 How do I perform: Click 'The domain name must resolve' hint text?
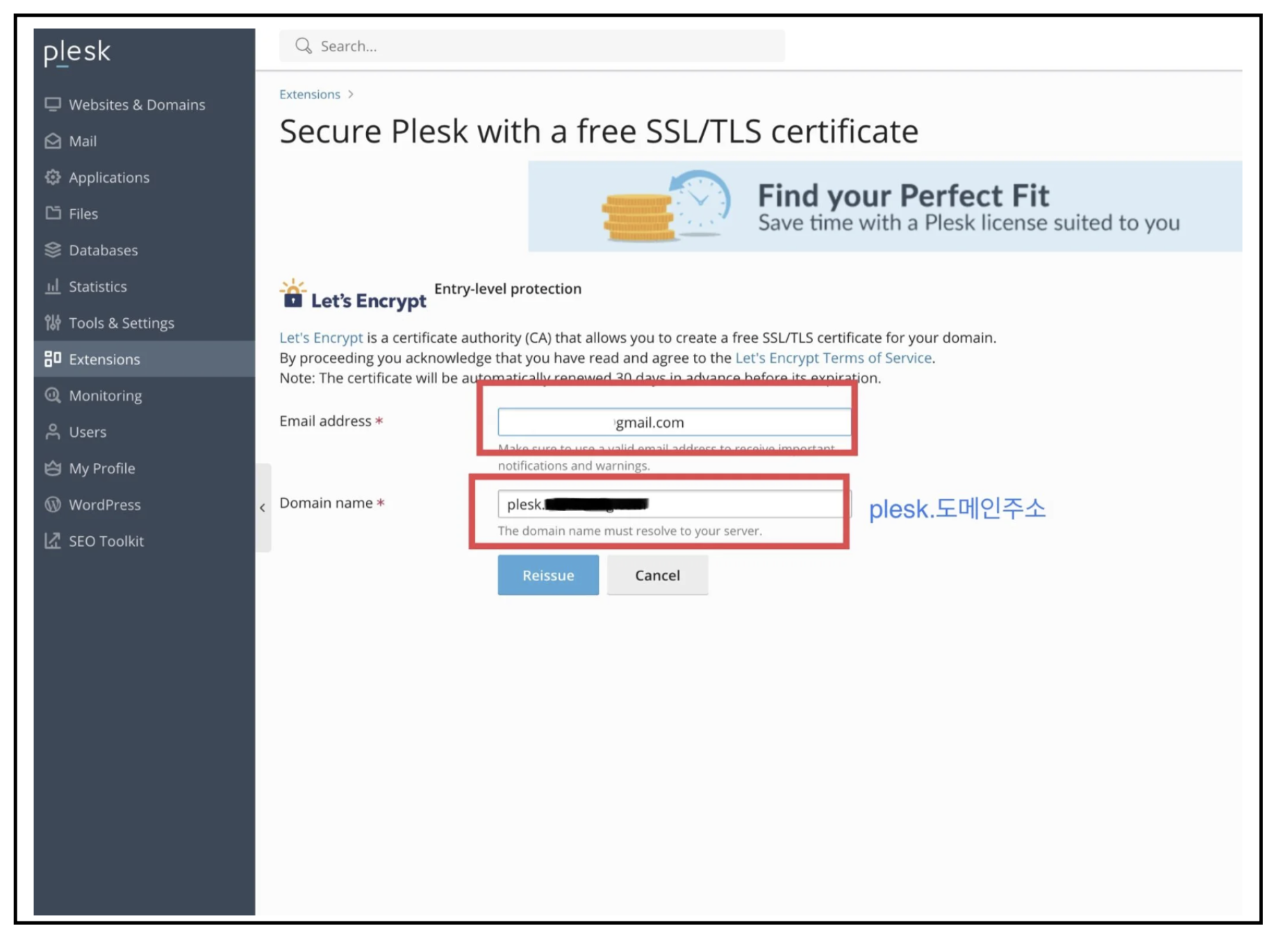click(x=629, y=530)
